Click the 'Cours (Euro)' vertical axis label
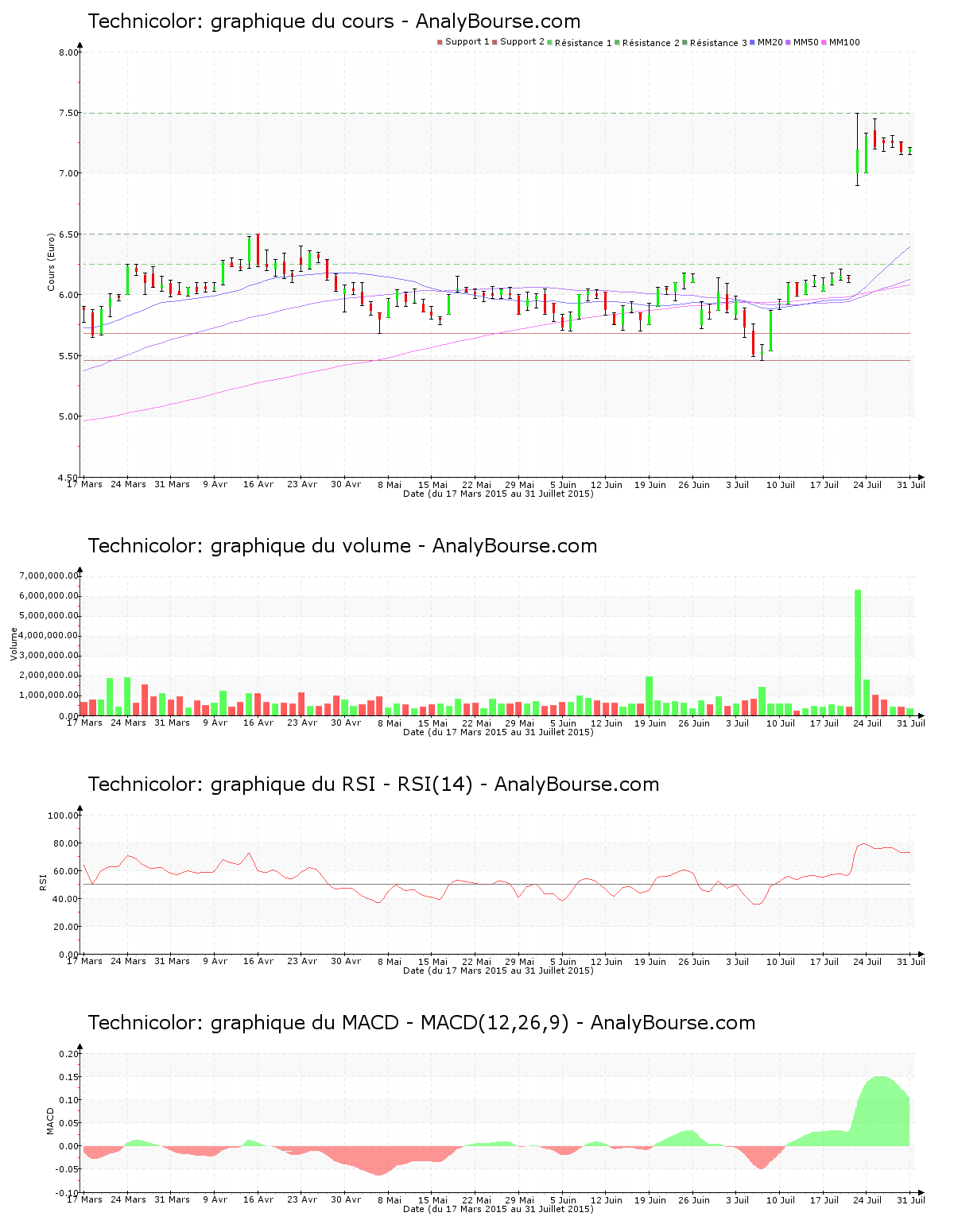 tap(51, 262)
